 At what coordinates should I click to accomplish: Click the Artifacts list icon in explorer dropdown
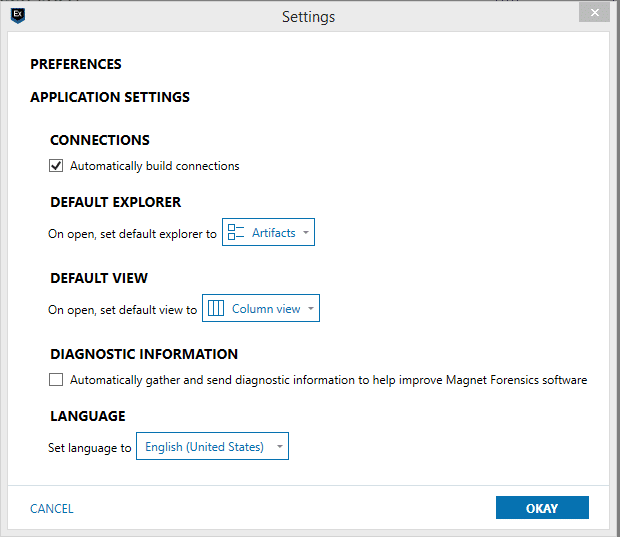(x=236, y=232)
